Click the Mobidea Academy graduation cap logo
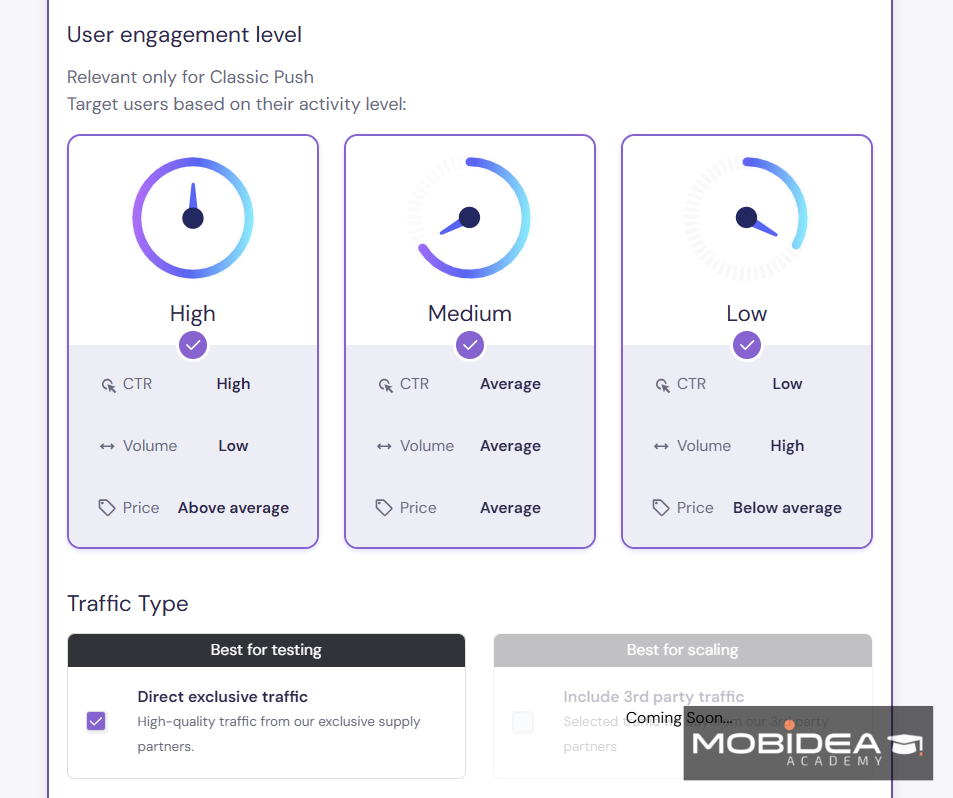This screenshot has height=798, width=953. pyautogui.click(x=906, y=743)
